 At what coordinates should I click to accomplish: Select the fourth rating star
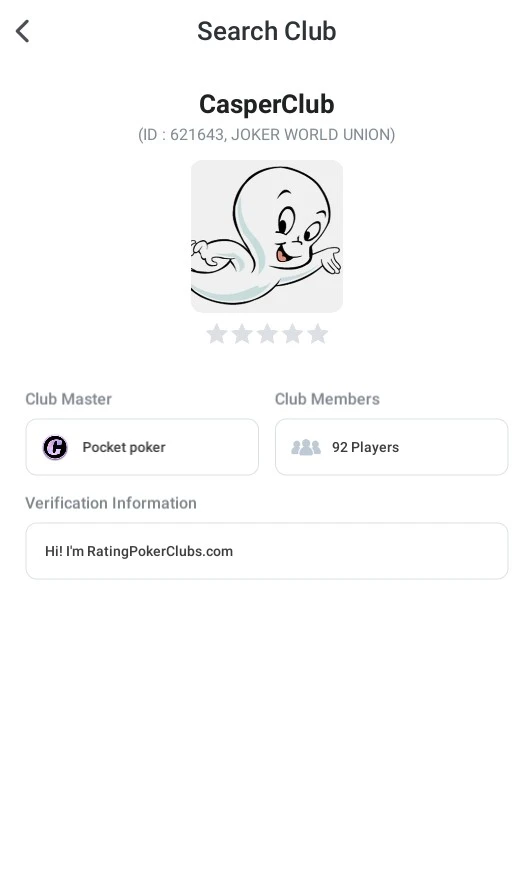pyautogui.click(x=292, y=334)
